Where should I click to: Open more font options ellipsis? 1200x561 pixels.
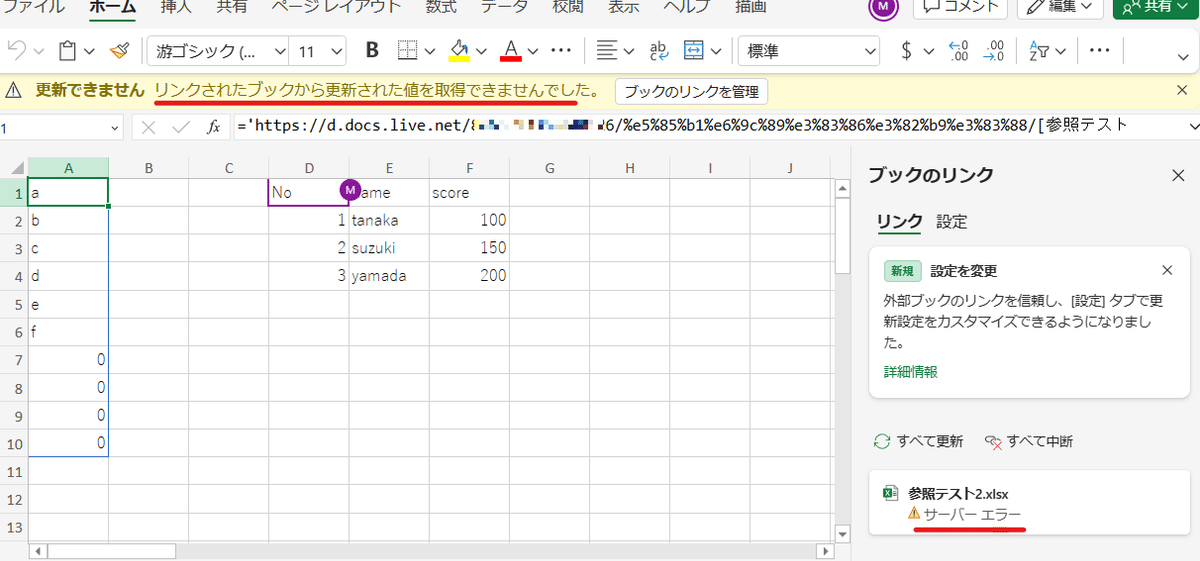(x=562, y=50)
